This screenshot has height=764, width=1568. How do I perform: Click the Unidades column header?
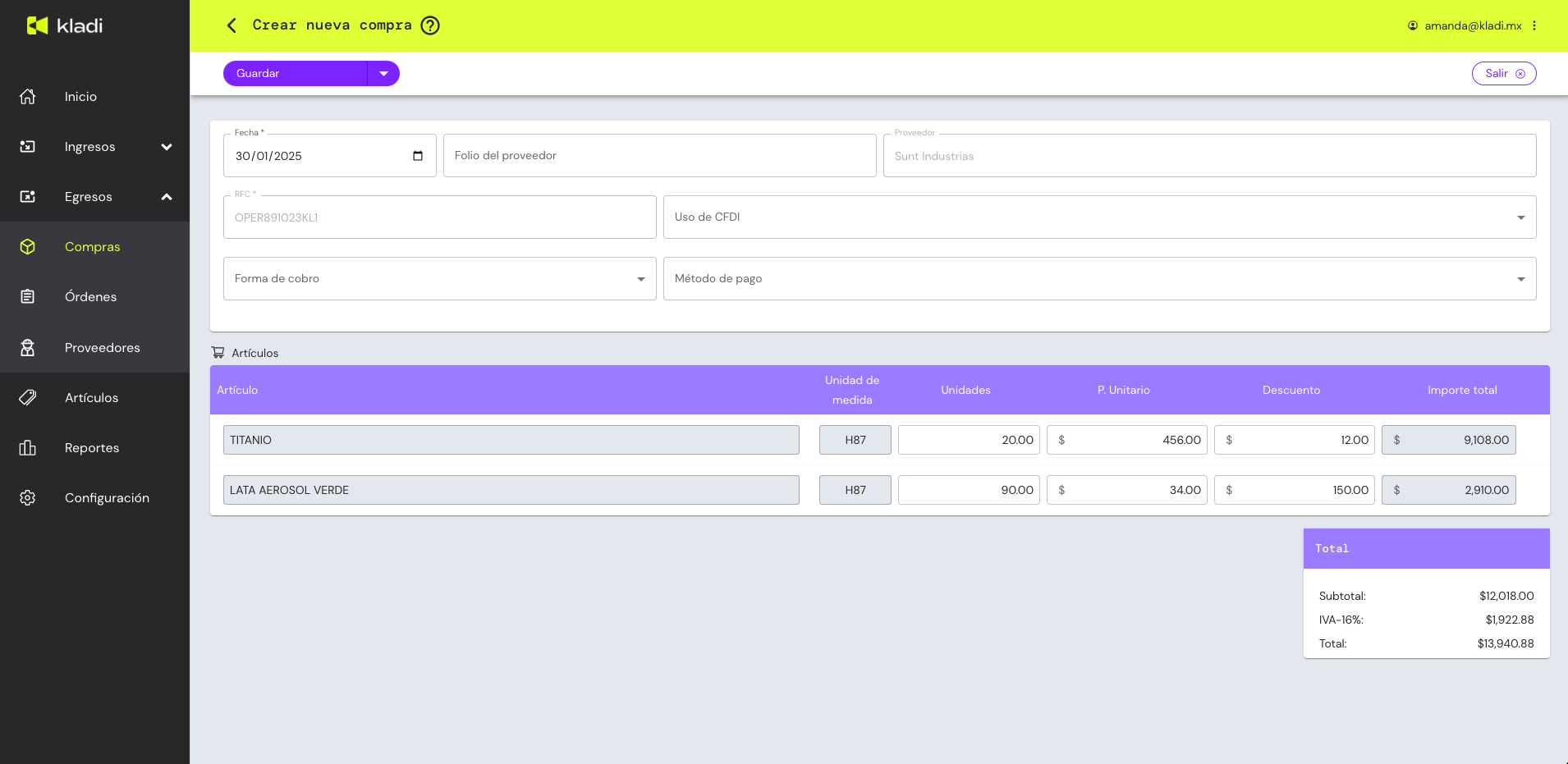(x=965, y=390)
